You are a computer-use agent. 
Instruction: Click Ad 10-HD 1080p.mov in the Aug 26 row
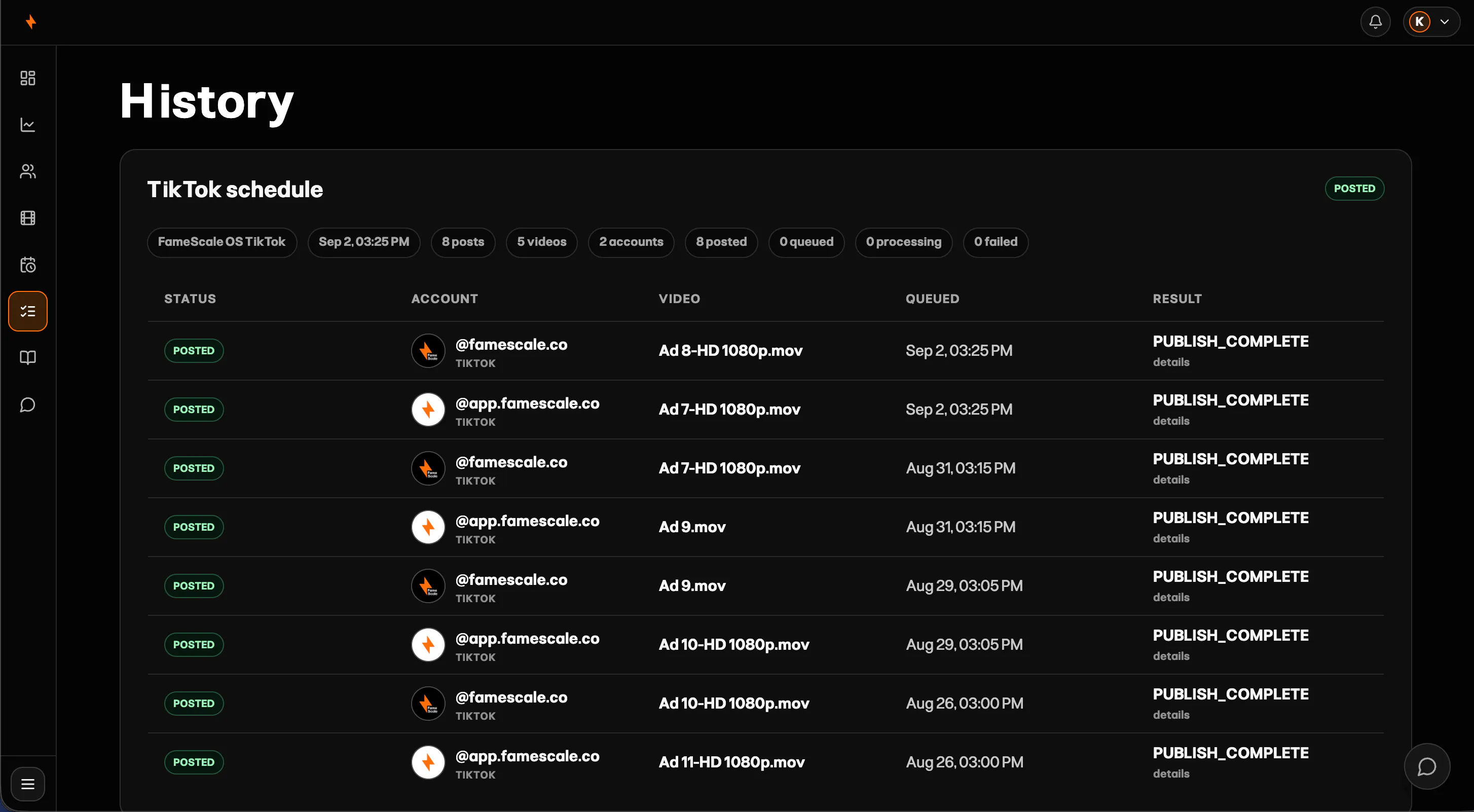[734, 704]
